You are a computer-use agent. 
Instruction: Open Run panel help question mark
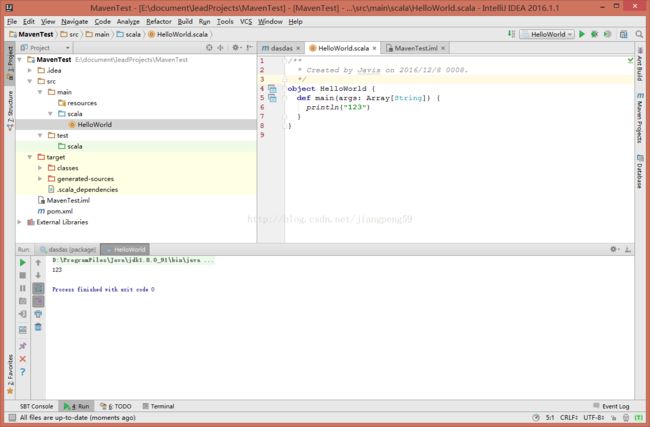coord(23,372)
